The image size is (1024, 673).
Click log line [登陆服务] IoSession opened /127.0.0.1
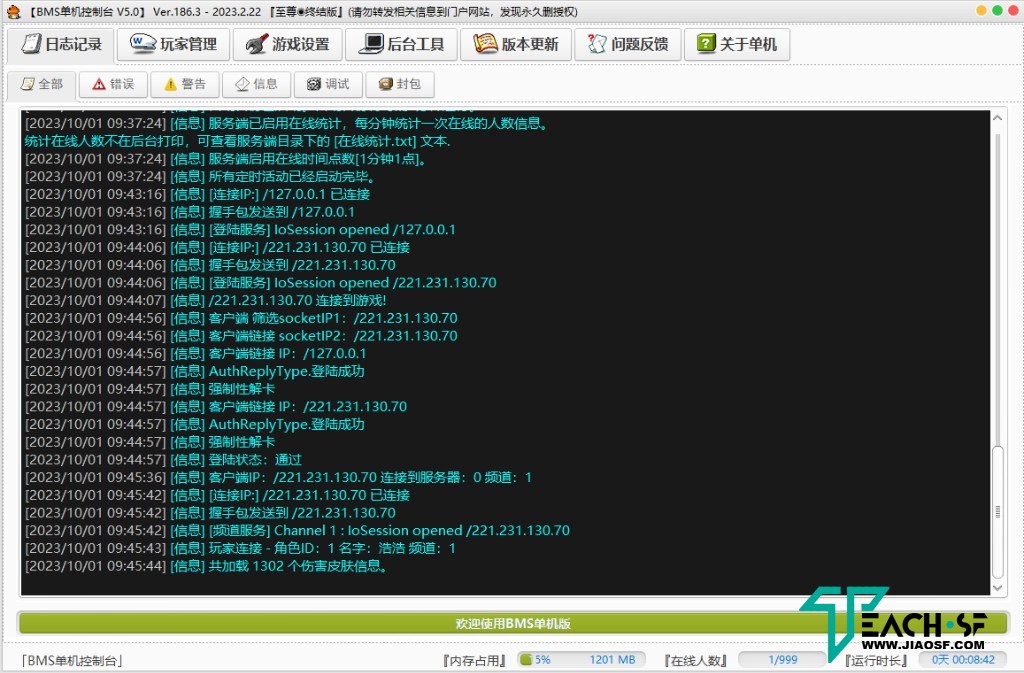[x=240, y=229]
